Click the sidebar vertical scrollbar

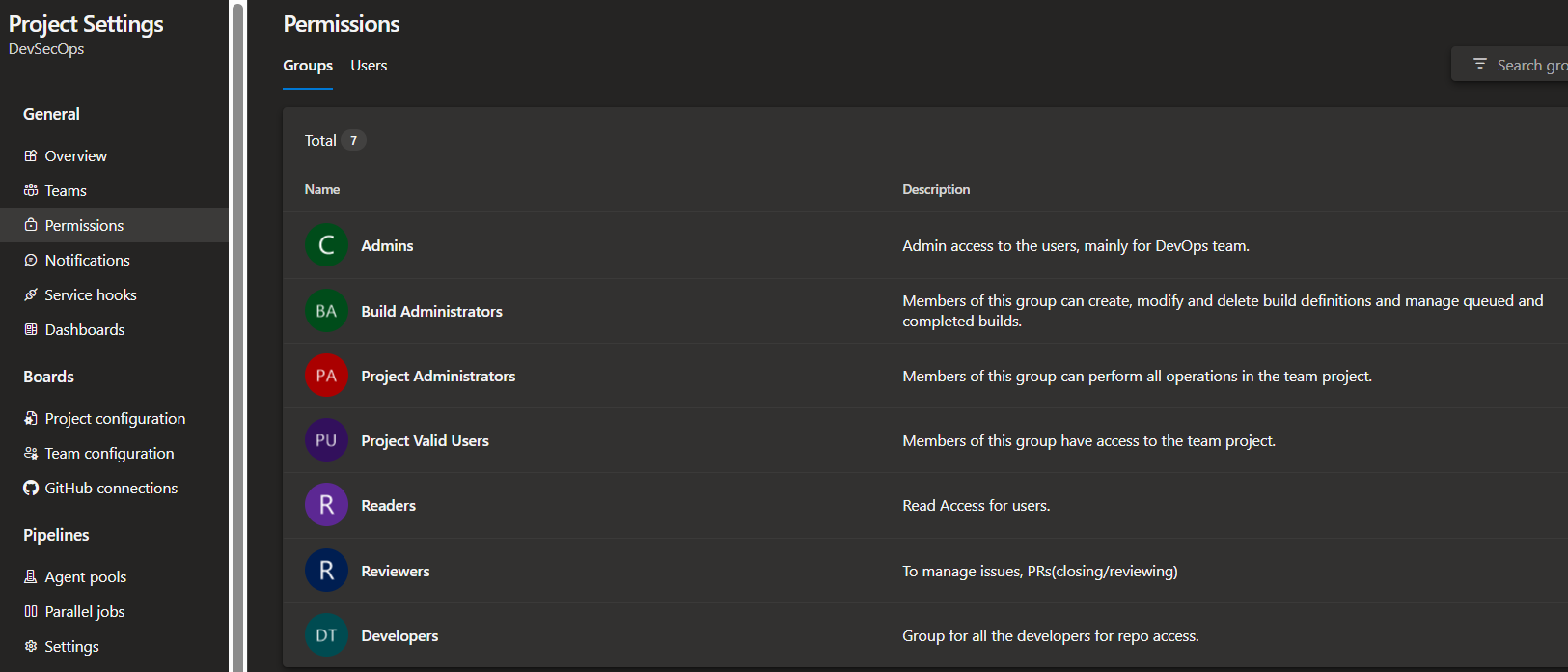(237, 336)
